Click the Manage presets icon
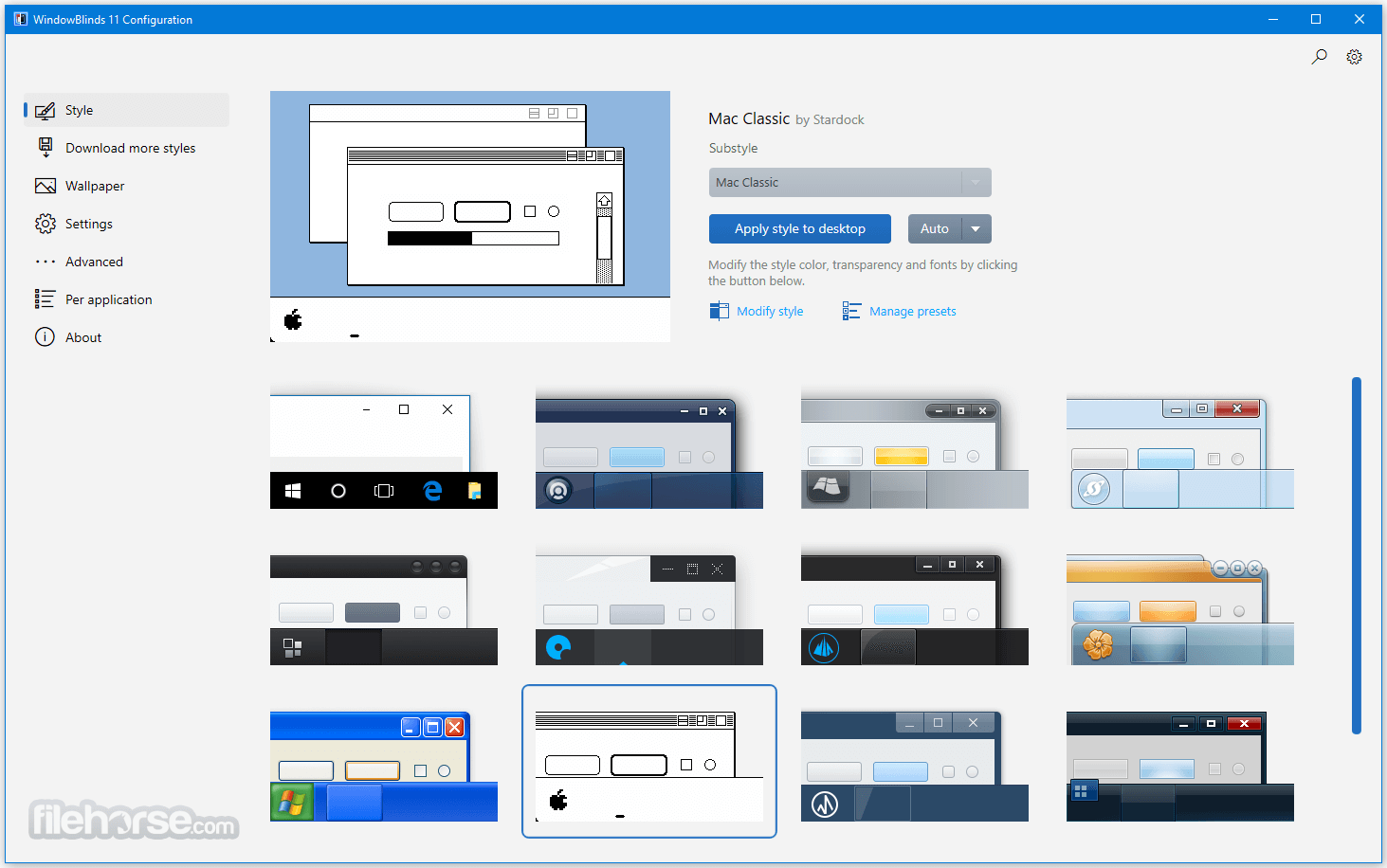This screenshot has width=1387, height=868. pyautogui.click(x=851, y=311)
